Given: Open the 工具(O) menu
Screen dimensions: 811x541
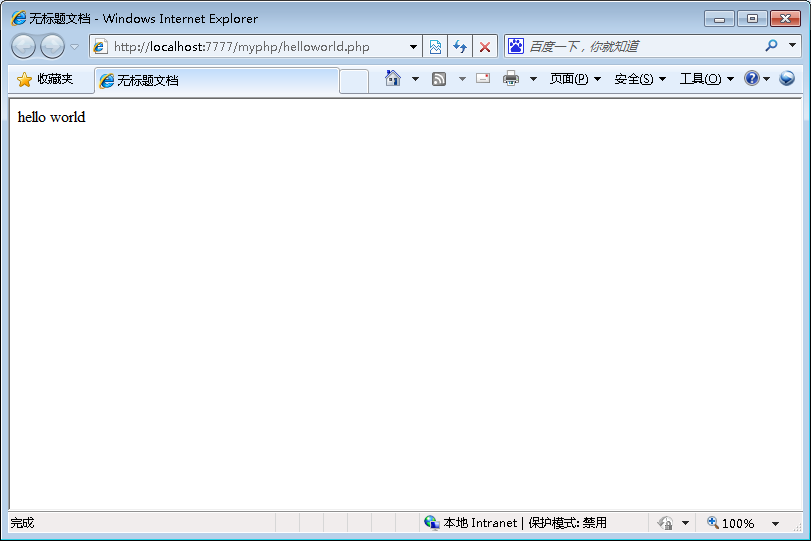Looking at the screenshot, I should pos(707,79).
